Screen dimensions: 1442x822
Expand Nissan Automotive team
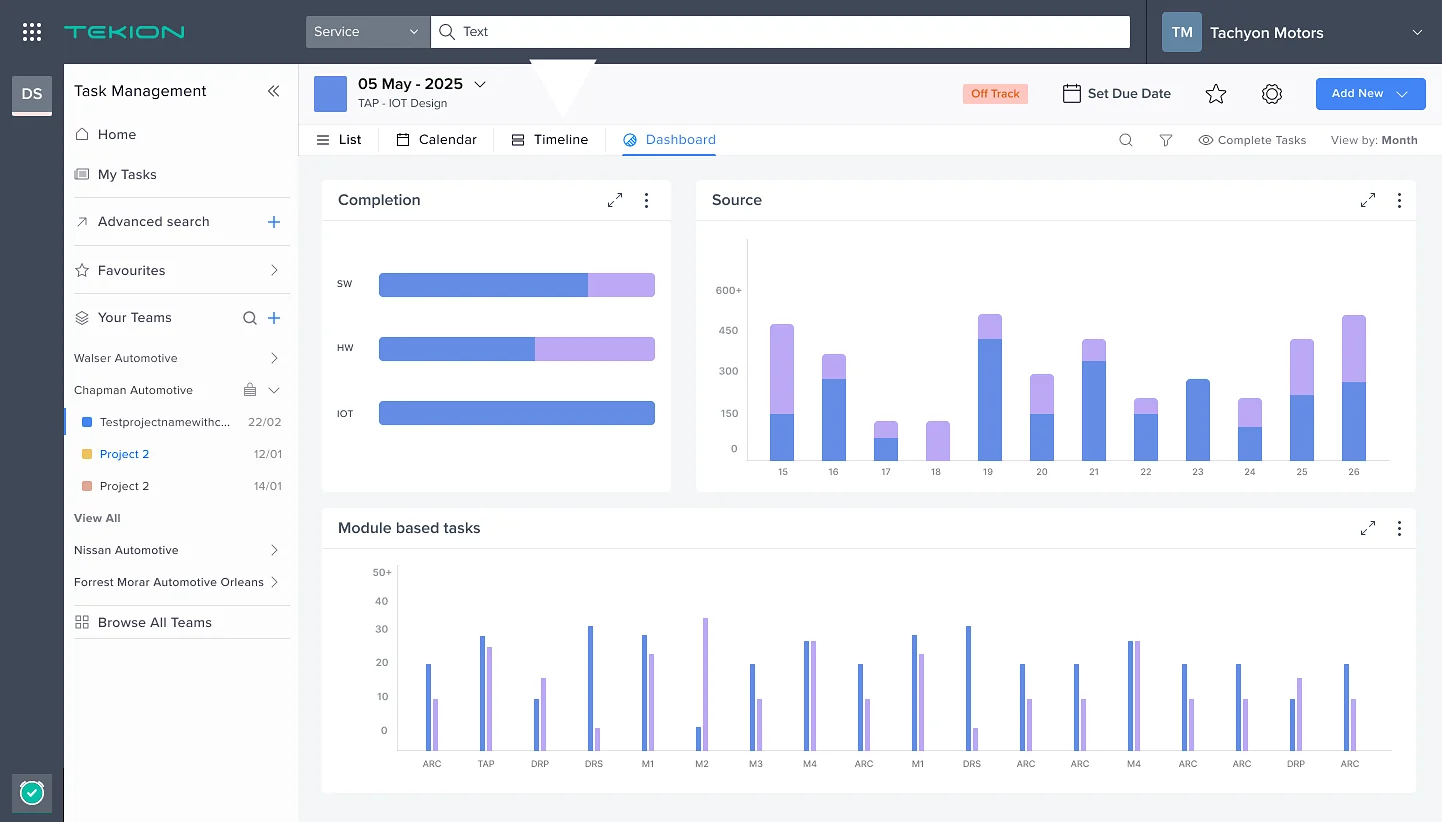click(x=274, y=550)
